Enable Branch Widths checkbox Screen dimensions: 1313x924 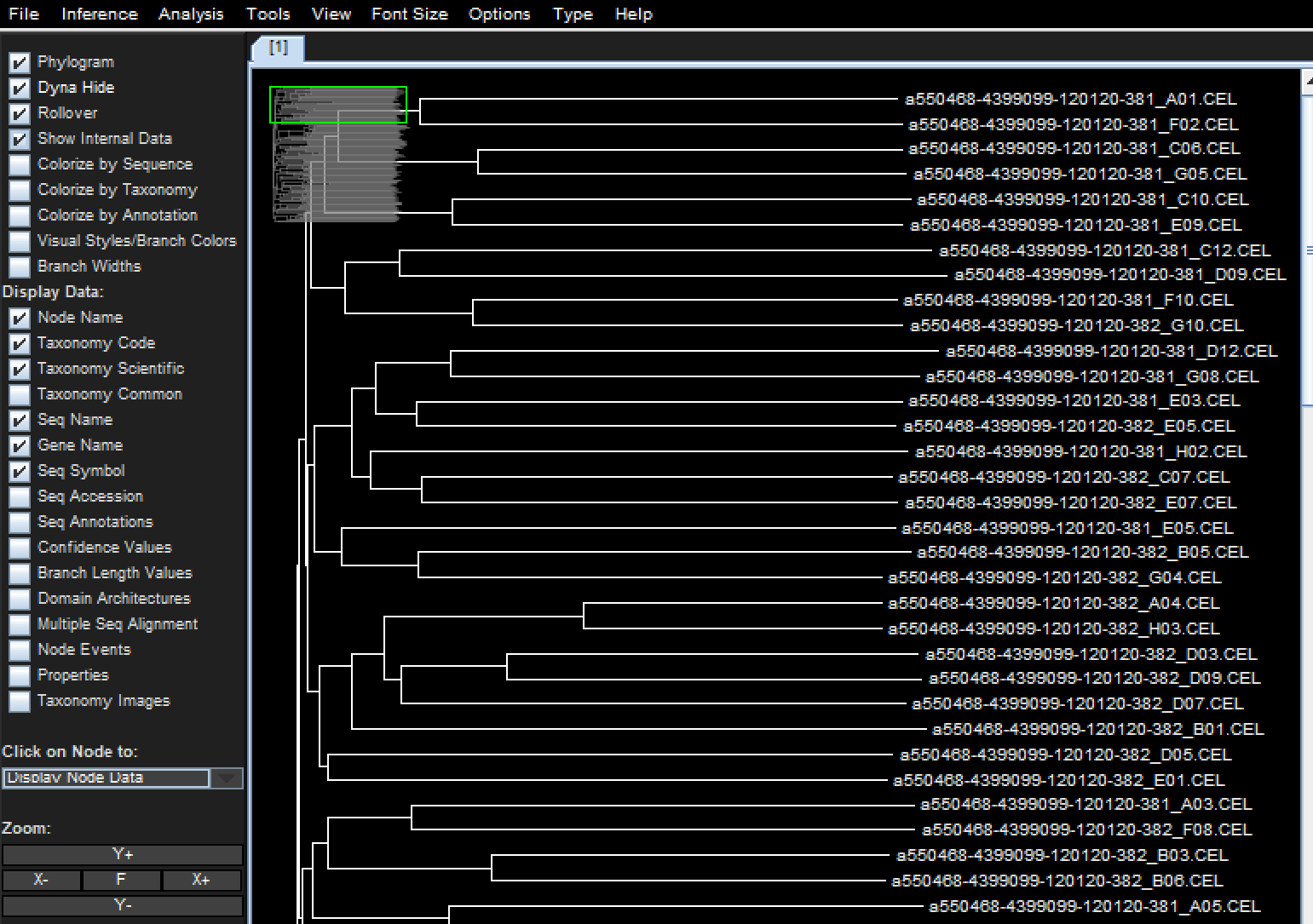20,267
